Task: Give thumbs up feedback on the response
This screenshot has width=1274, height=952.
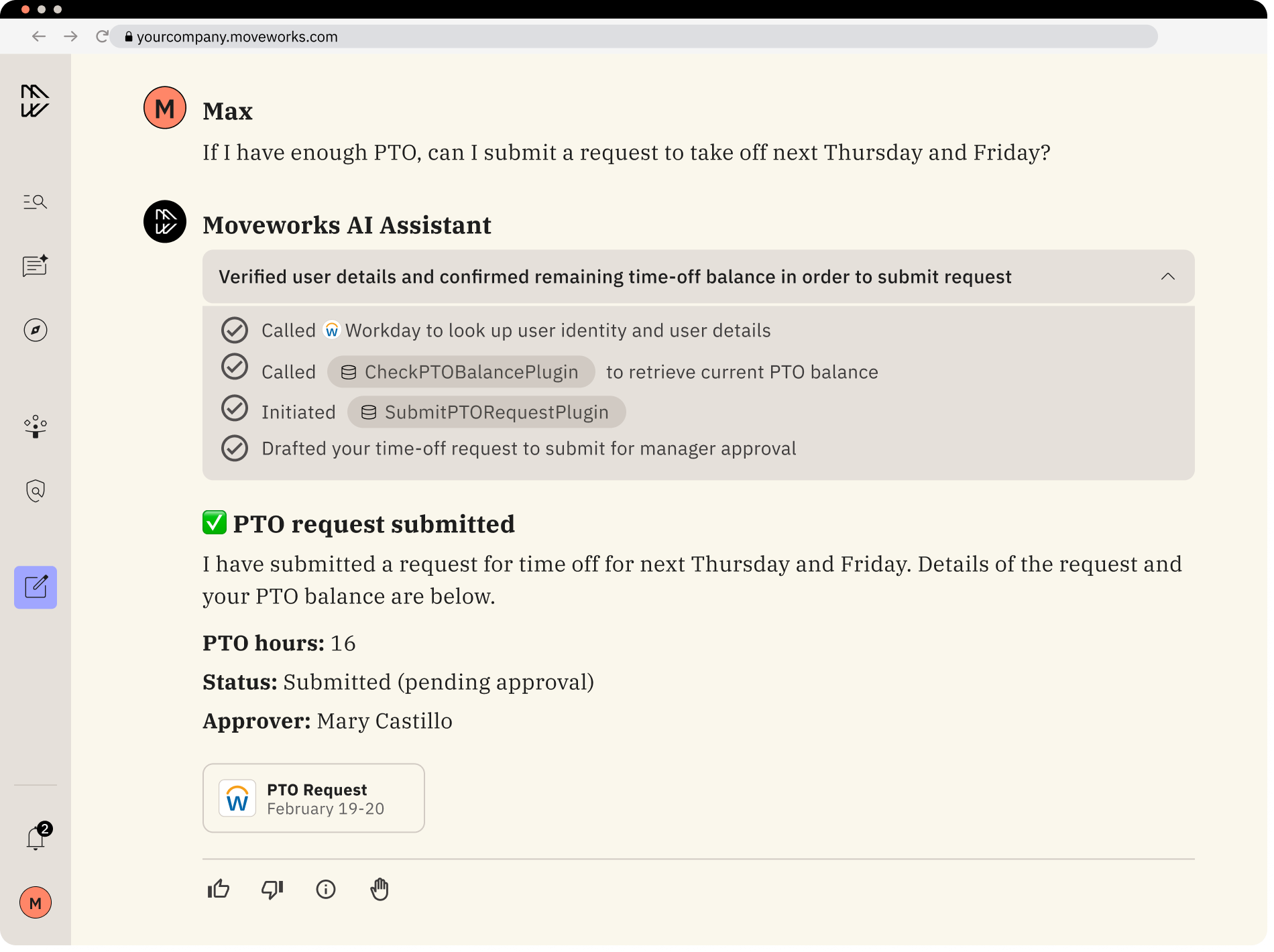Action: [x=219, y=890]
